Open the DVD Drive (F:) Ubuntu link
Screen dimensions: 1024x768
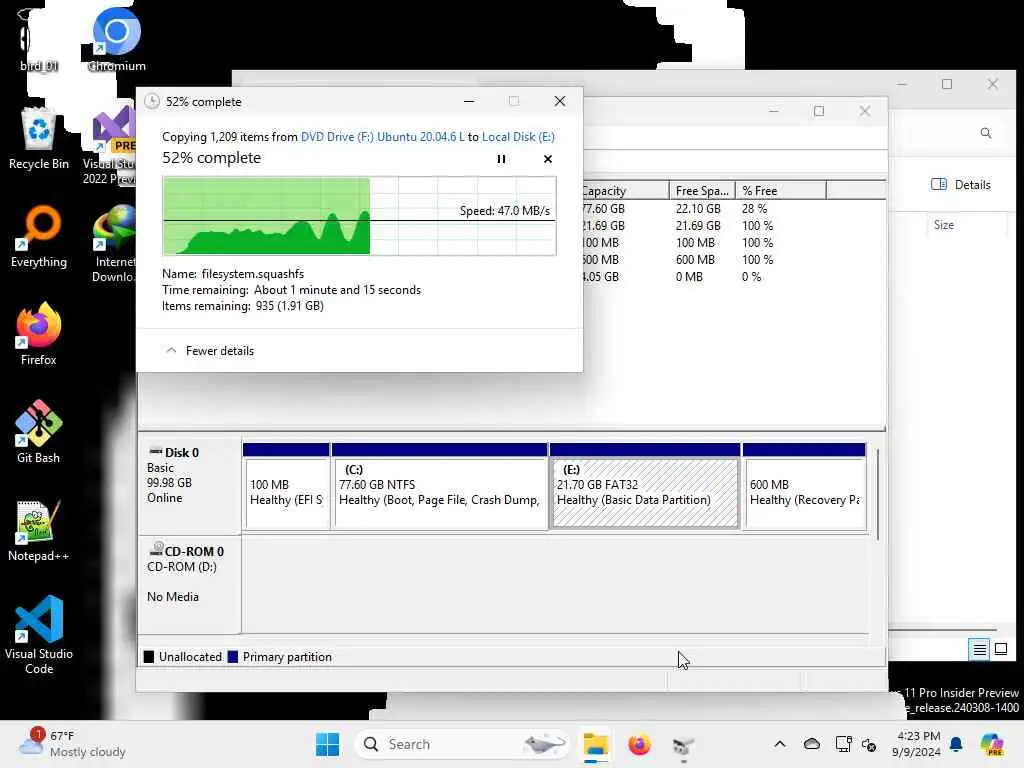coord(383,136)
